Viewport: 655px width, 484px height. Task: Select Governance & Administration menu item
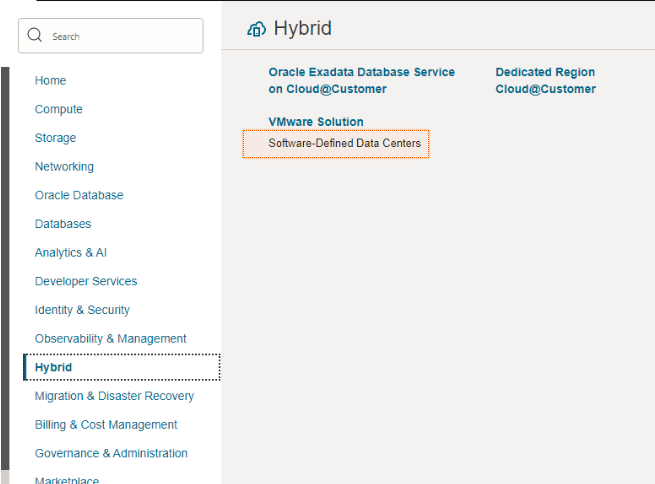coord(111,453)
